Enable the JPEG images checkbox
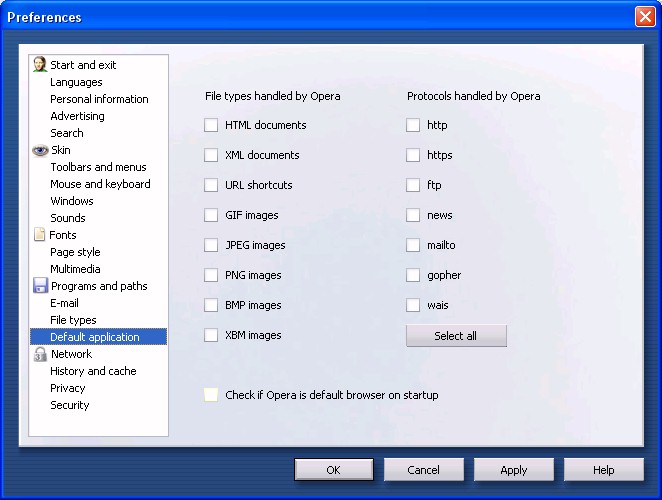 click(211, 245)
